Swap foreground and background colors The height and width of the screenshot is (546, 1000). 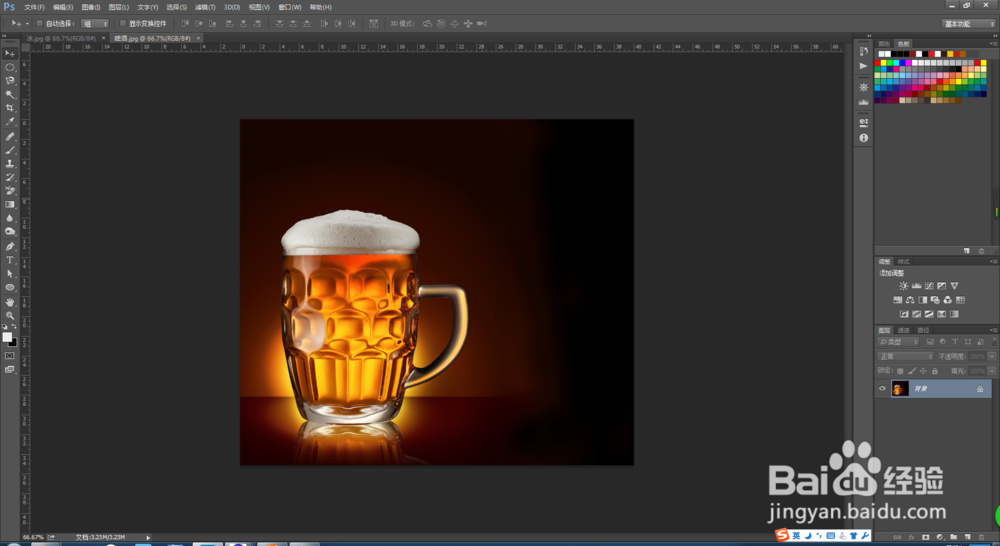coord(14,327)
